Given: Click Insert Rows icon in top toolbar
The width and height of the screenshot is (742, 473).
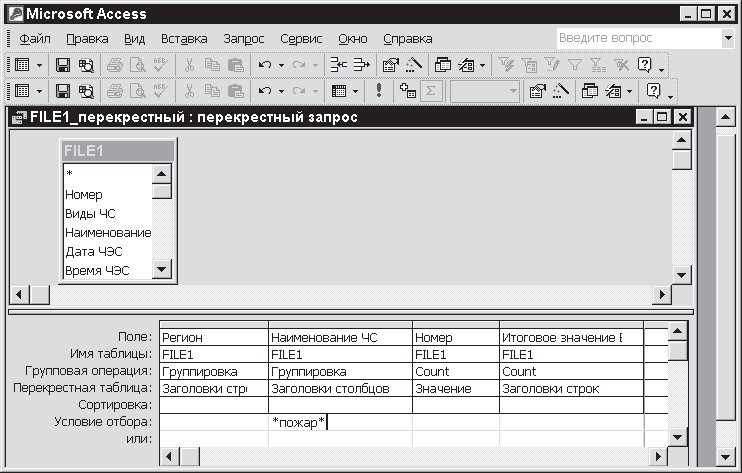Looking at the screenshot, I should 338,65.
